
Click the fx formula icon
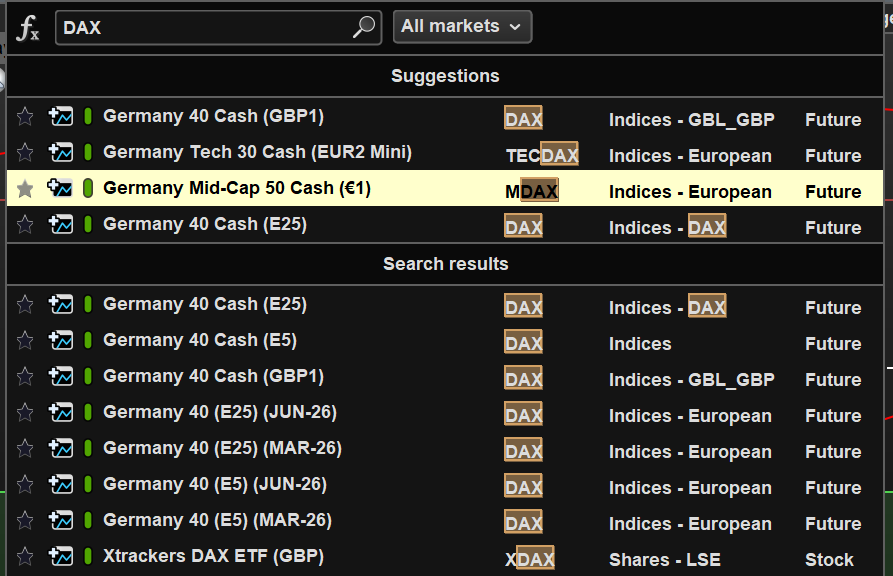[27, 27]
